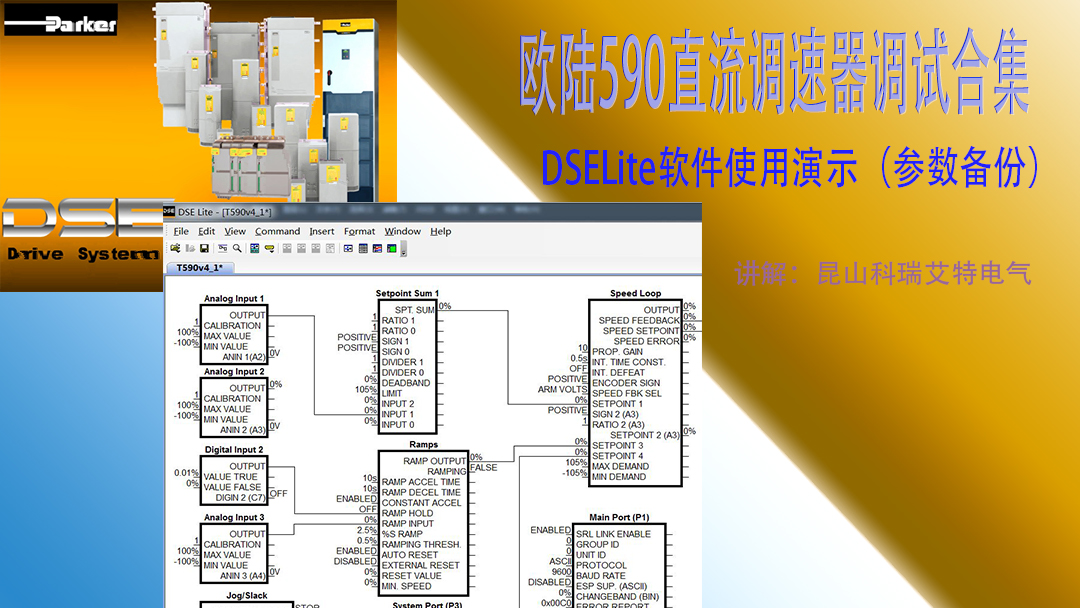1080x608 pixels.
Task: Click SPEED FEEDBACK output in Speed Loop
Action: point(638,320)
